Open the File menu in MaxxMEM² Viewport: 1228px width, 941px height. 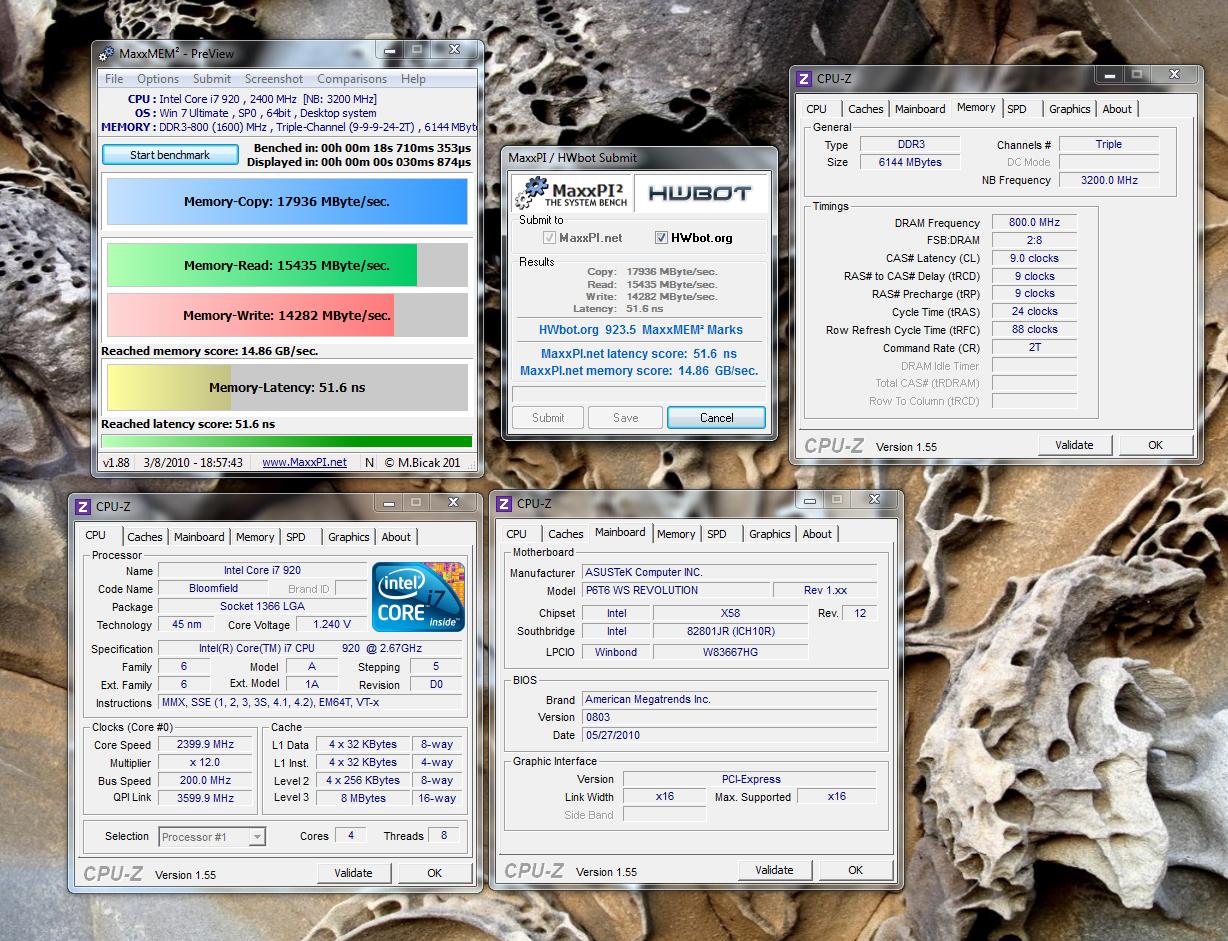114,79
